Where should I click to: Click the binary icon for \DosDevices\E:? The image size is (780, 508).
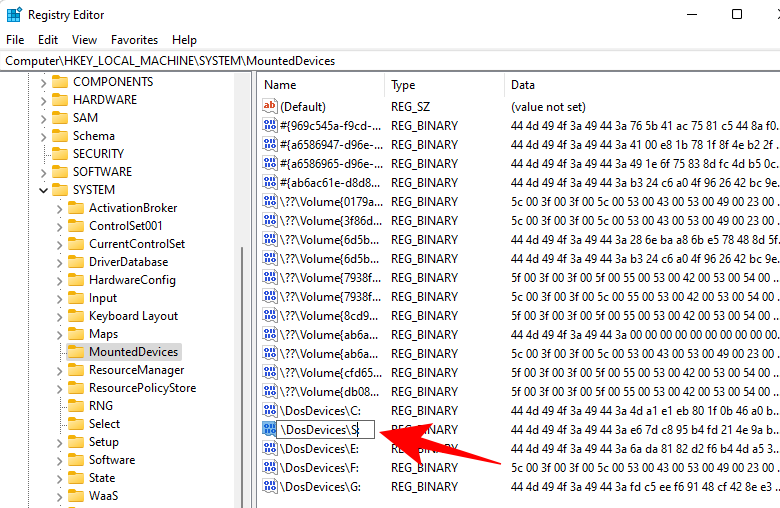pyautogui.click(x=269, y=449)
